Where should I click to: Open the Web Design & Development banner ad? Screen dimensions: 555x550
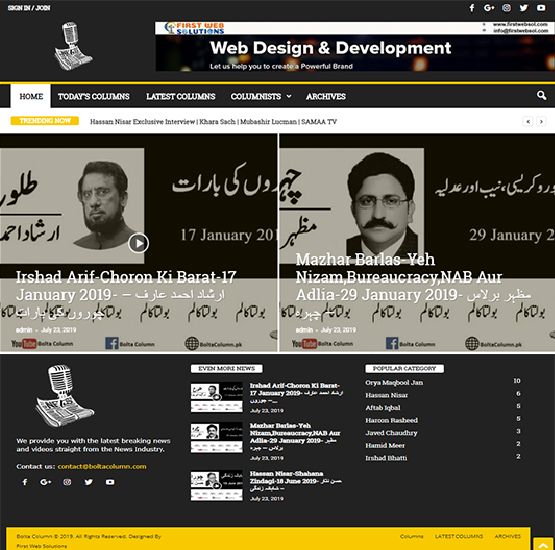pos(355,46)
